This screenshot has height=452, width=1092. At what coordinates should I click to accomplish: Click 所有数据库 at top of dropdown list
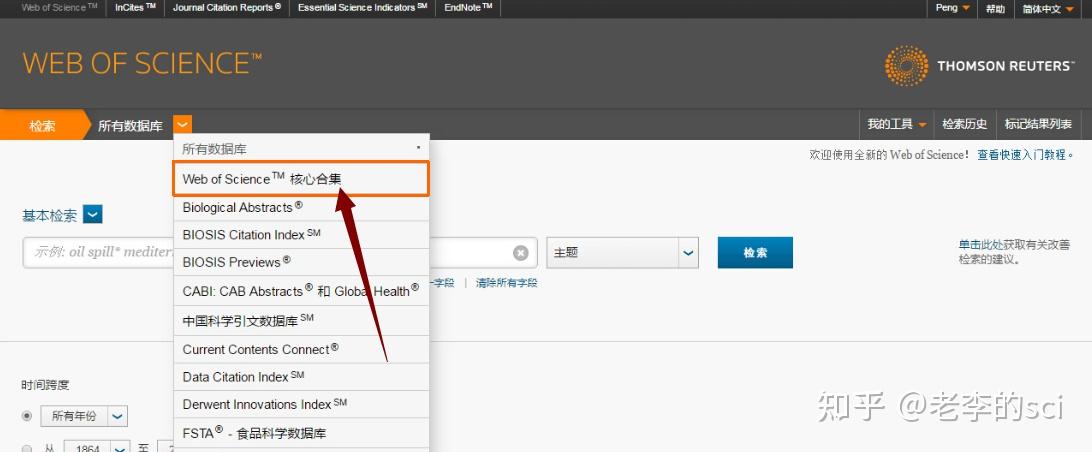(x=301, y=149)
